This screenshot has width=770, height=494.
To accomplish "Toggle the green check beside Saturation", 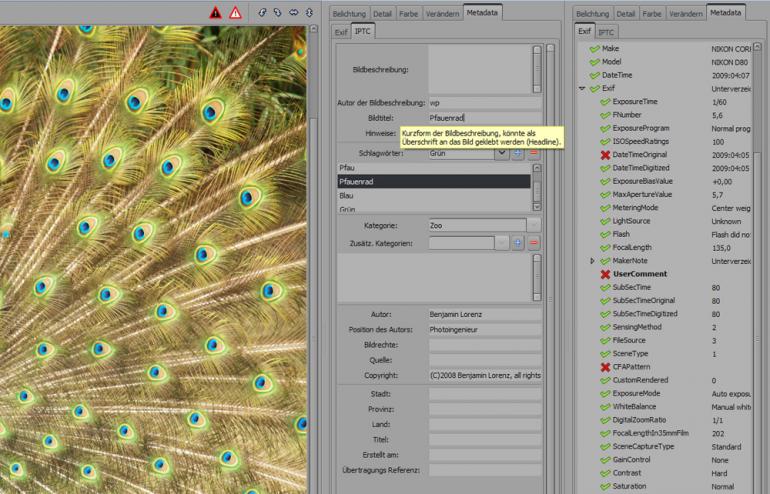I will click(605, 486).
